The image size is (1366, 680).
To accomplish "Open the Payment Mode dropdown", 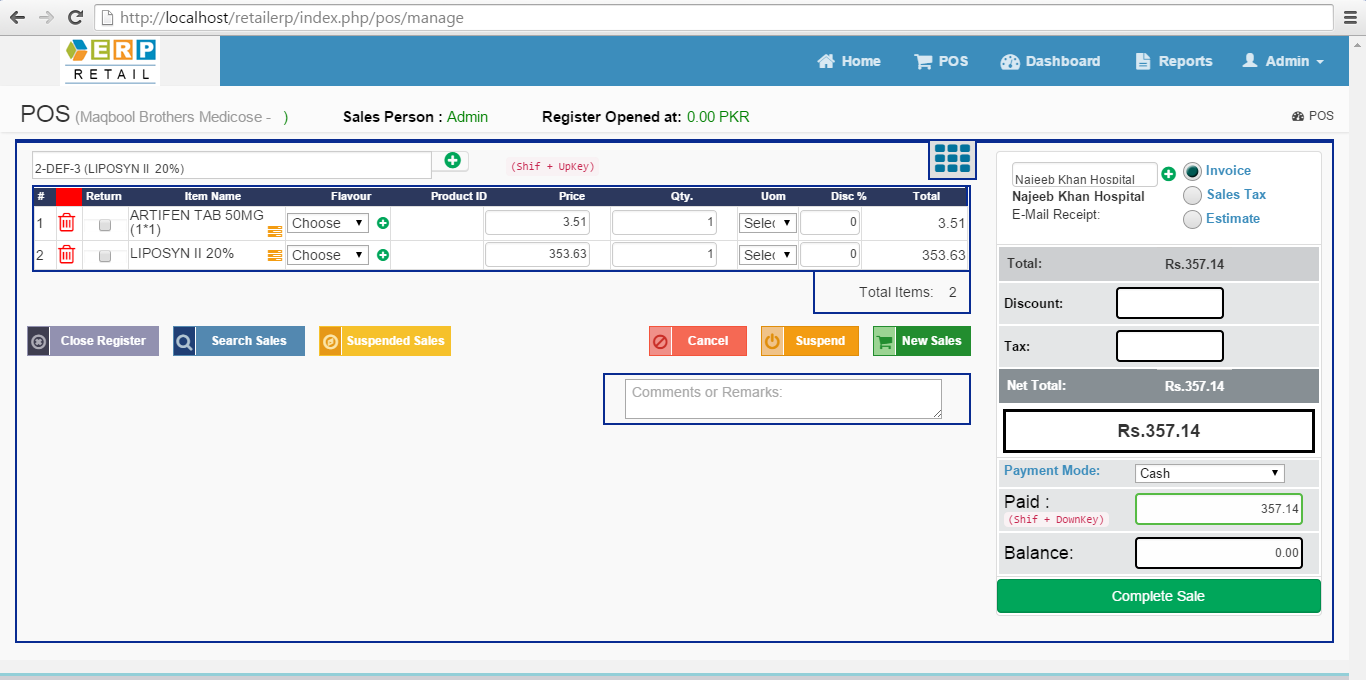I will 1209,472.
